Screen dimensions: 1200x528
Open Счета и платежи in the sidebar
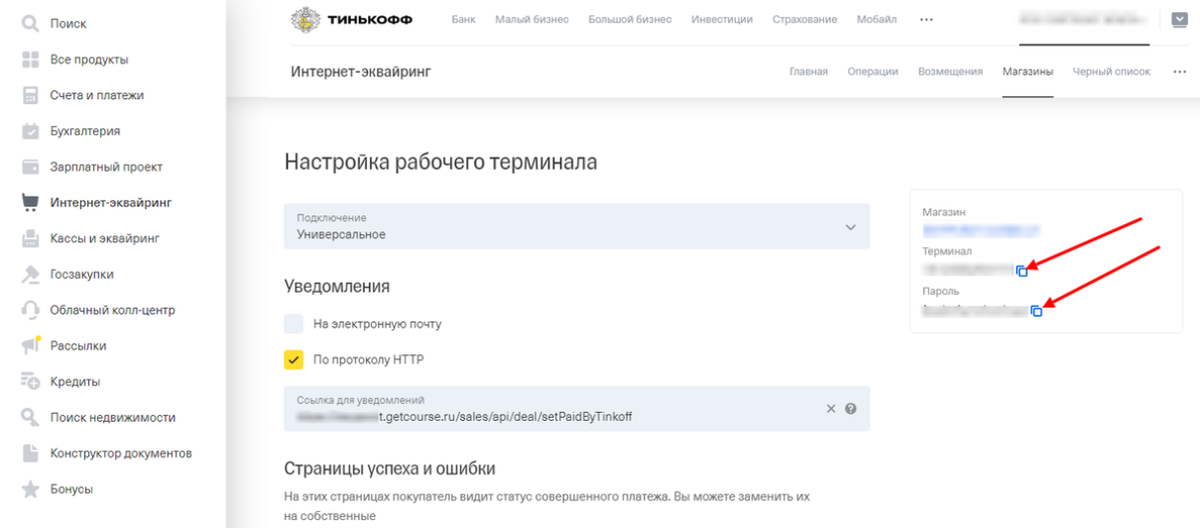[x=97, y=95]
